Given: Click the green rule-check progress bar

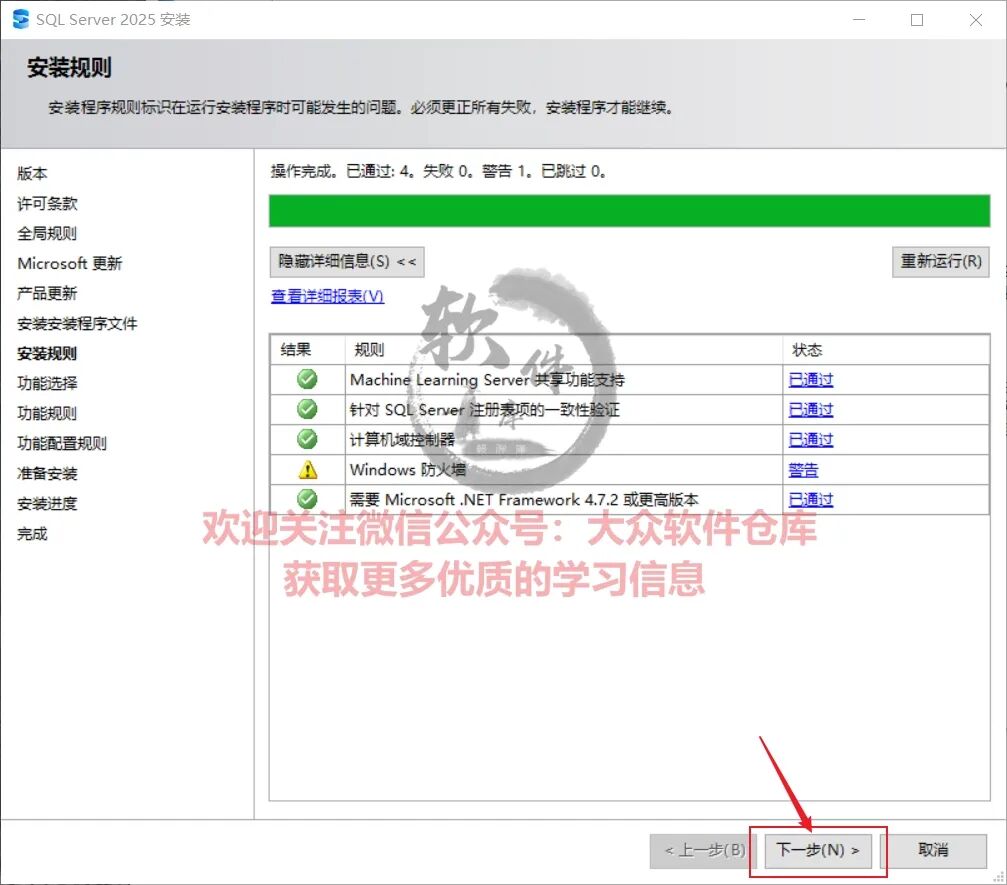Looking at the screenshot, I should 629,211.
